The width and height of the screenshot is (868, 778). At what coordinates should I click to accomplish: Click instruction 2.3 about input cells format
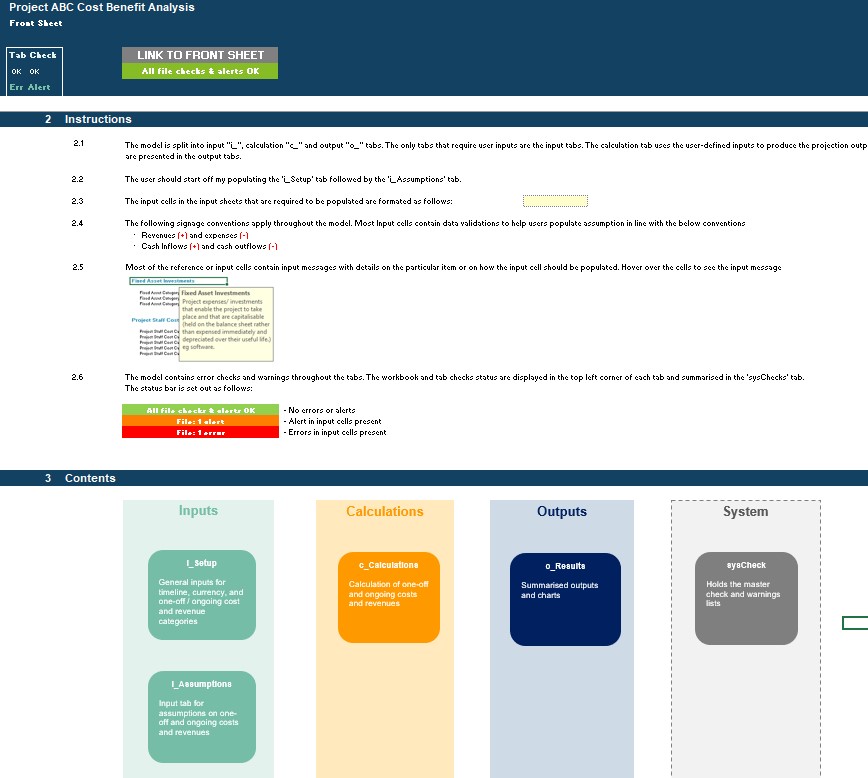288,201
